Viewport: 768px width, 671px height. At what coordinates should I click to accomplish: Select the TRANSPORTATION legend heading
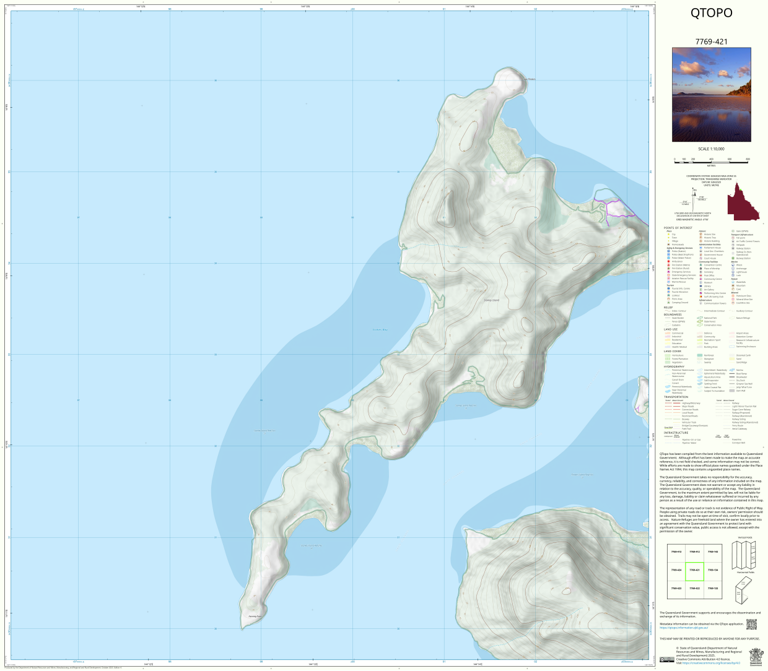click(x=675, y=397)
